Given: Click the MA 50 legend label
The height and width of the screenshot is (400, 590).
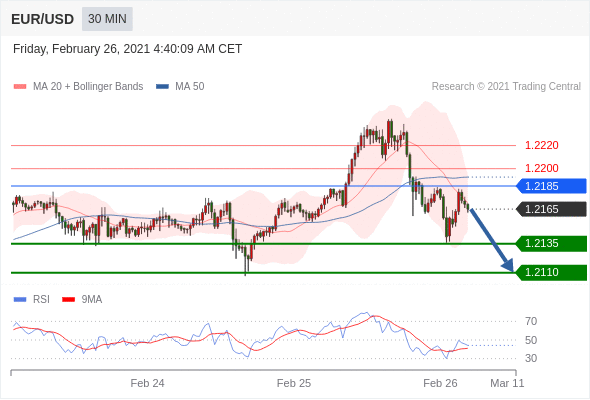Looking at the screenshot, I should click(190, 87).
